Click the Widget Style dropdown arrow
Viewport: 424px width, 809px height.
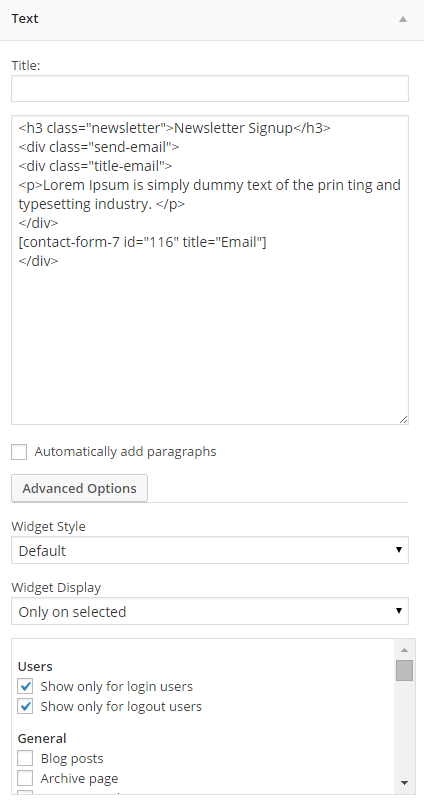click(399, 550)
